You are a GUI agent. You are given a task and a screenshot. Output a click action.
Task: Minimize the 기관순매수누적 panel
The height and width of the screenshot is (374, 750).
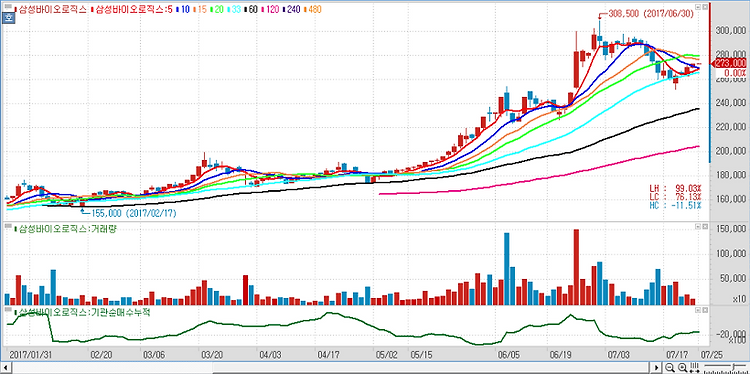pyautogui.click(x=698, y=311)
